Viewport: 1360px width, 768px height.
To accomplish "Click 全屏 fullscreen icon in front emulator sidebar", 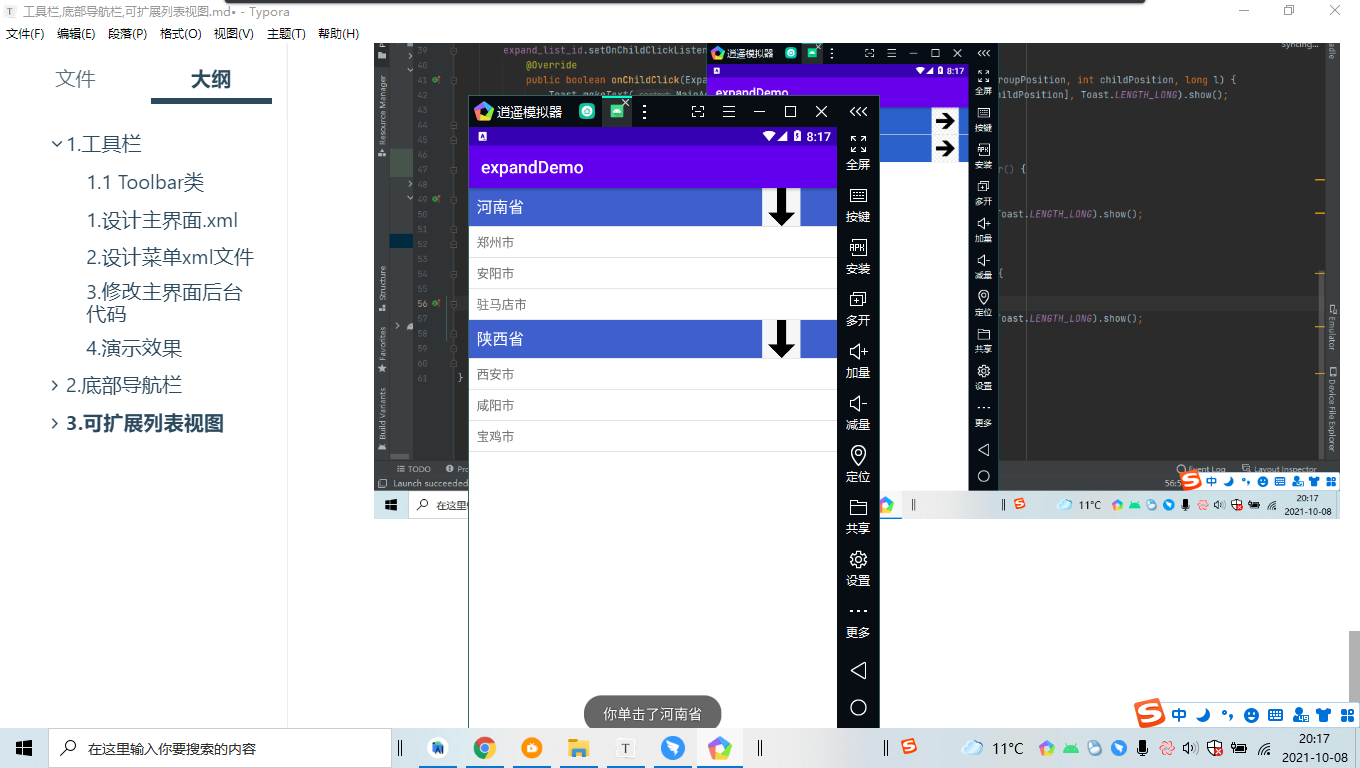I will click(858, 144).
